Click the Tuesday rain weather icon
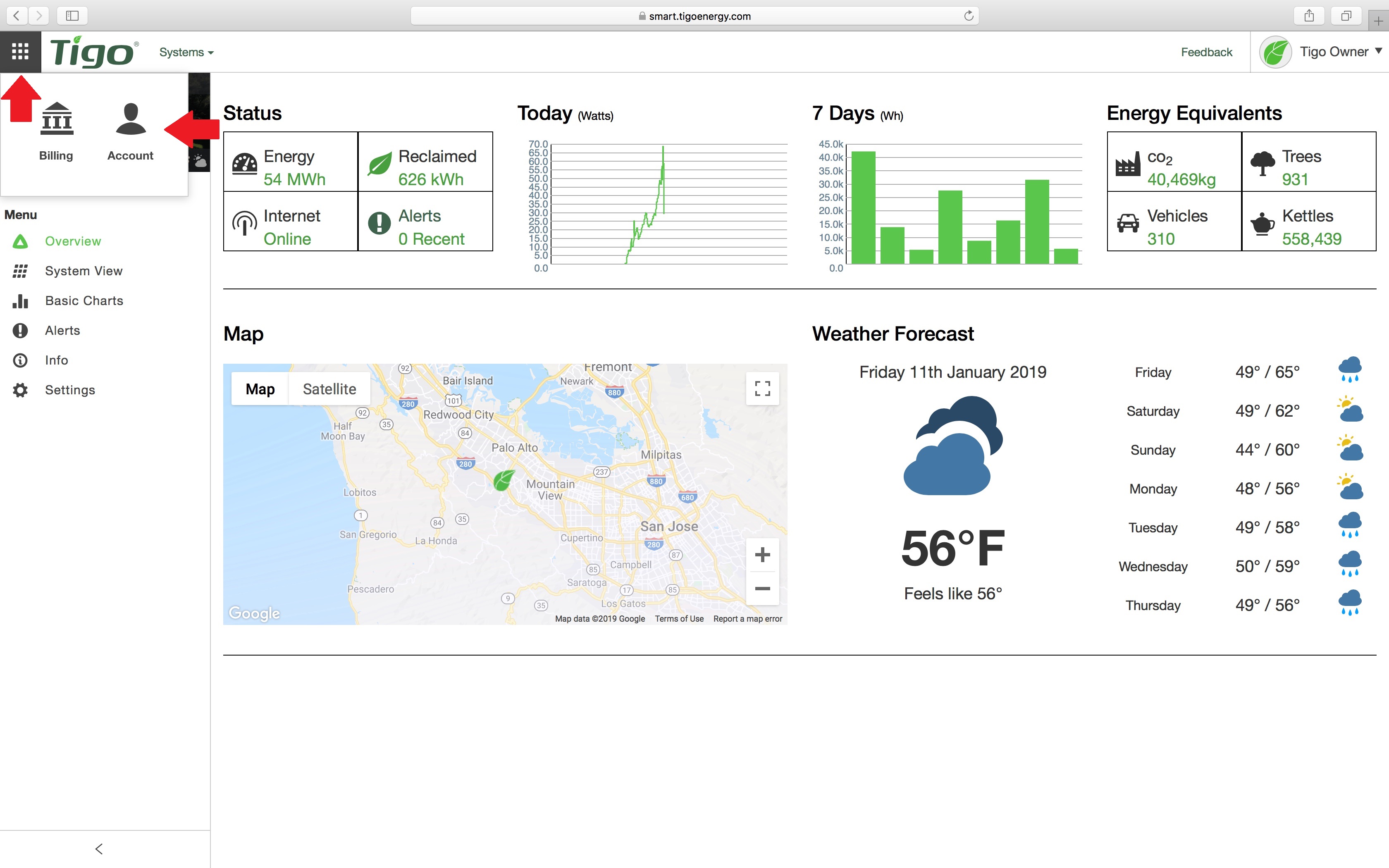This screenshot has width=1389, height=868. (x=1350, y=525)
